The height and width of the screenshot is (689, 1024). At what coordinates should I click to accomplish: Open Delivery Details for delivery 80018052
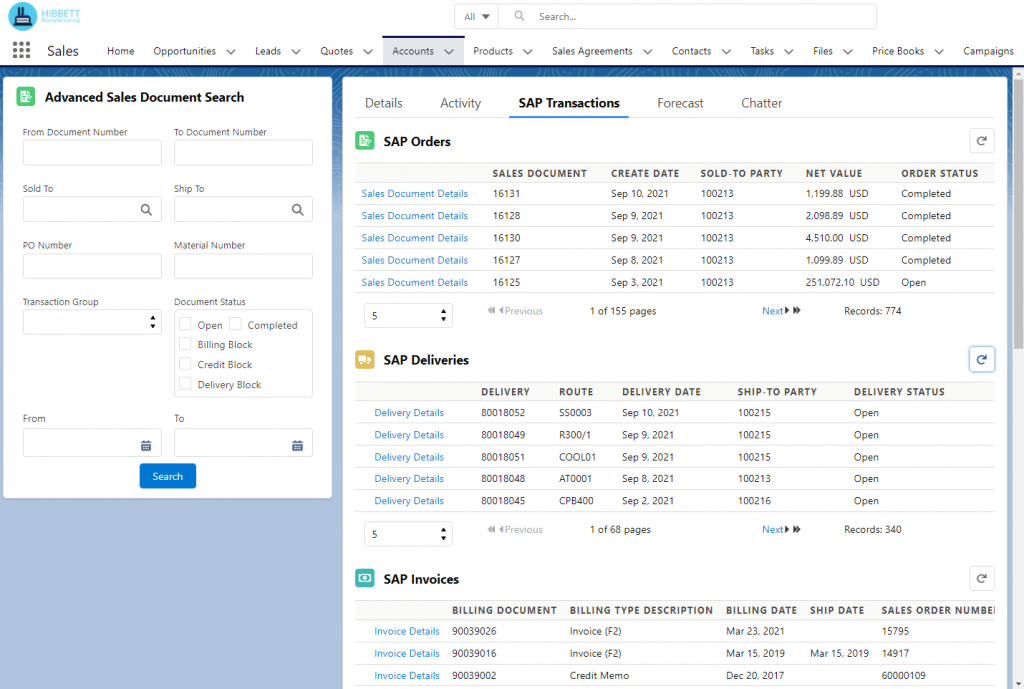(409, 413)
